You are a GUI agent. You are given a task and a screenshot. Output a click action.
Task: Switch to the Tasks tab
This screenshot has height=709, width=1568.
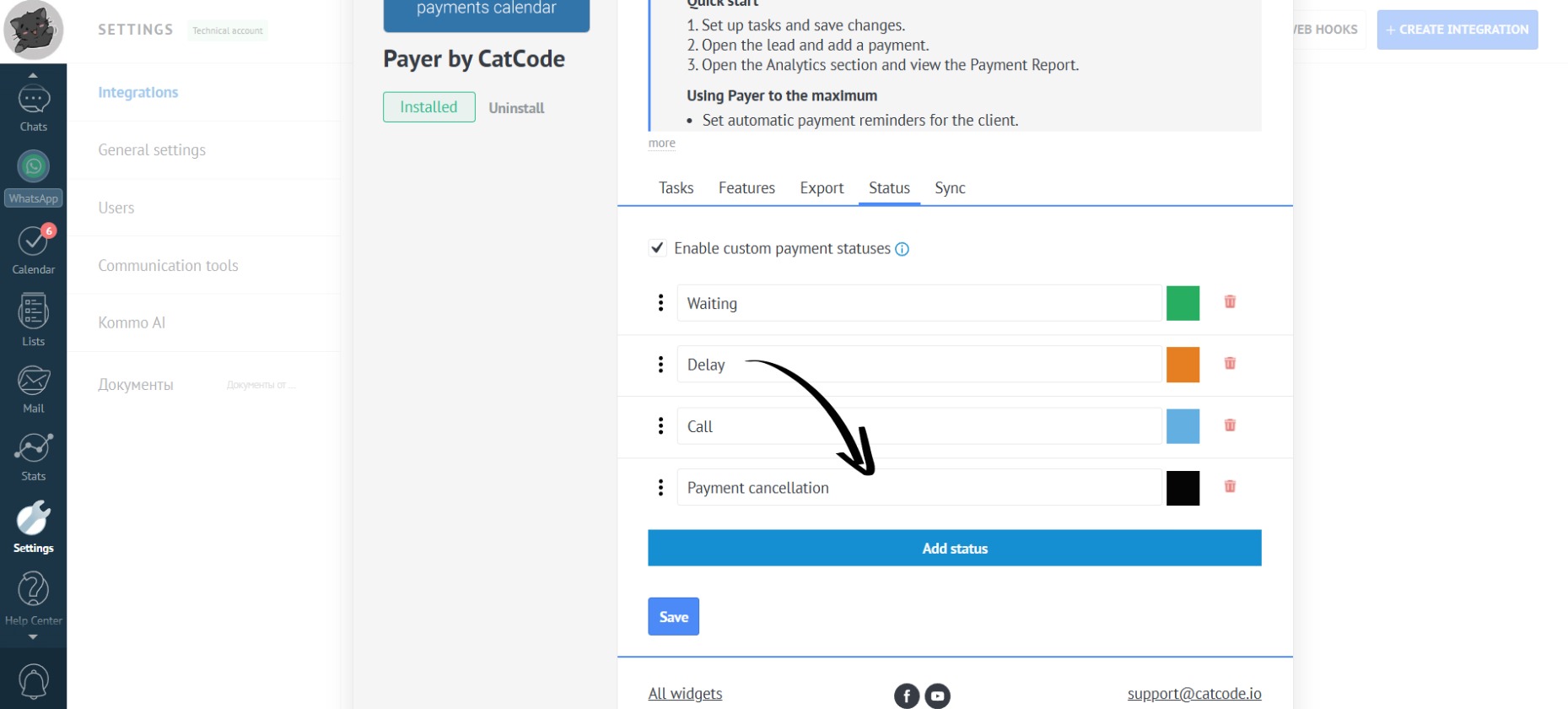pyautogui.click(x=676, y=188)
